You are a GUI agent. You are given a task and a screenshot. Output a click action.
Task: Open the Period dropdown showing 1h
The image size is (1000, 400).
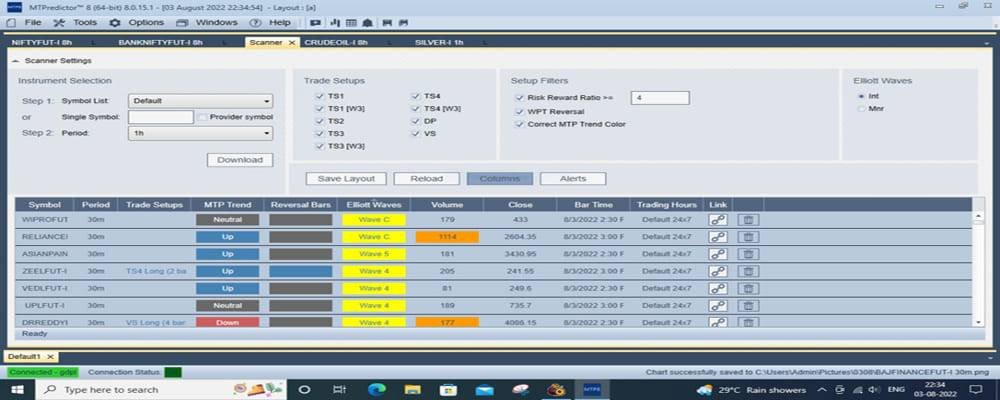pos(200,134)
